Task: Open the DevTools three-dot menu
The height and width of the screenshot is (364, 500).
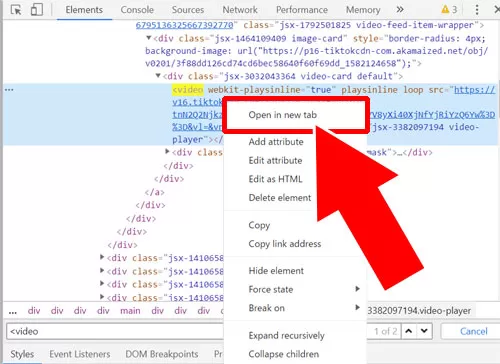Action: [477, 10]
